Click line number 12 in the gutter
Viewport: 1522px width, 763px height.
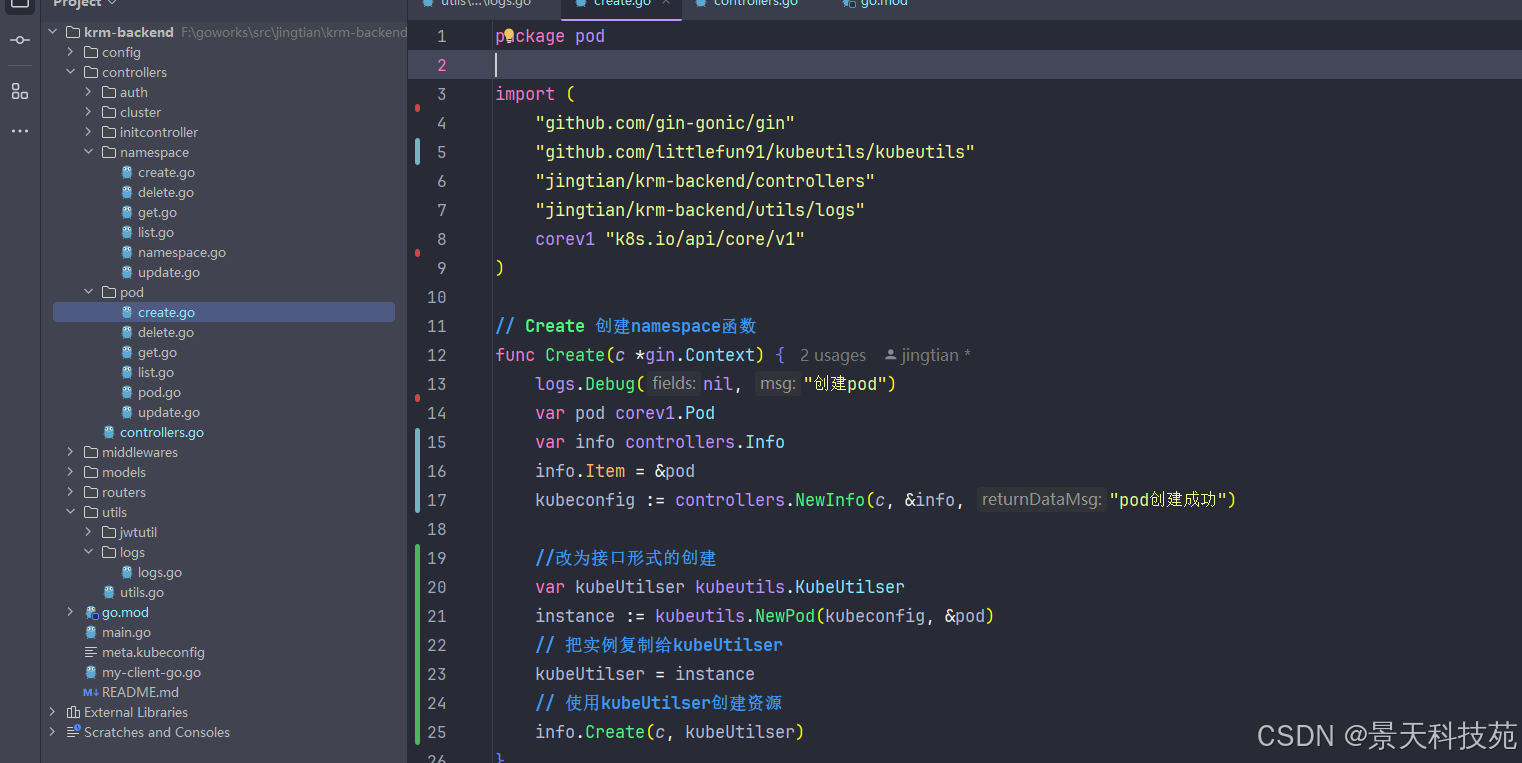436,355
